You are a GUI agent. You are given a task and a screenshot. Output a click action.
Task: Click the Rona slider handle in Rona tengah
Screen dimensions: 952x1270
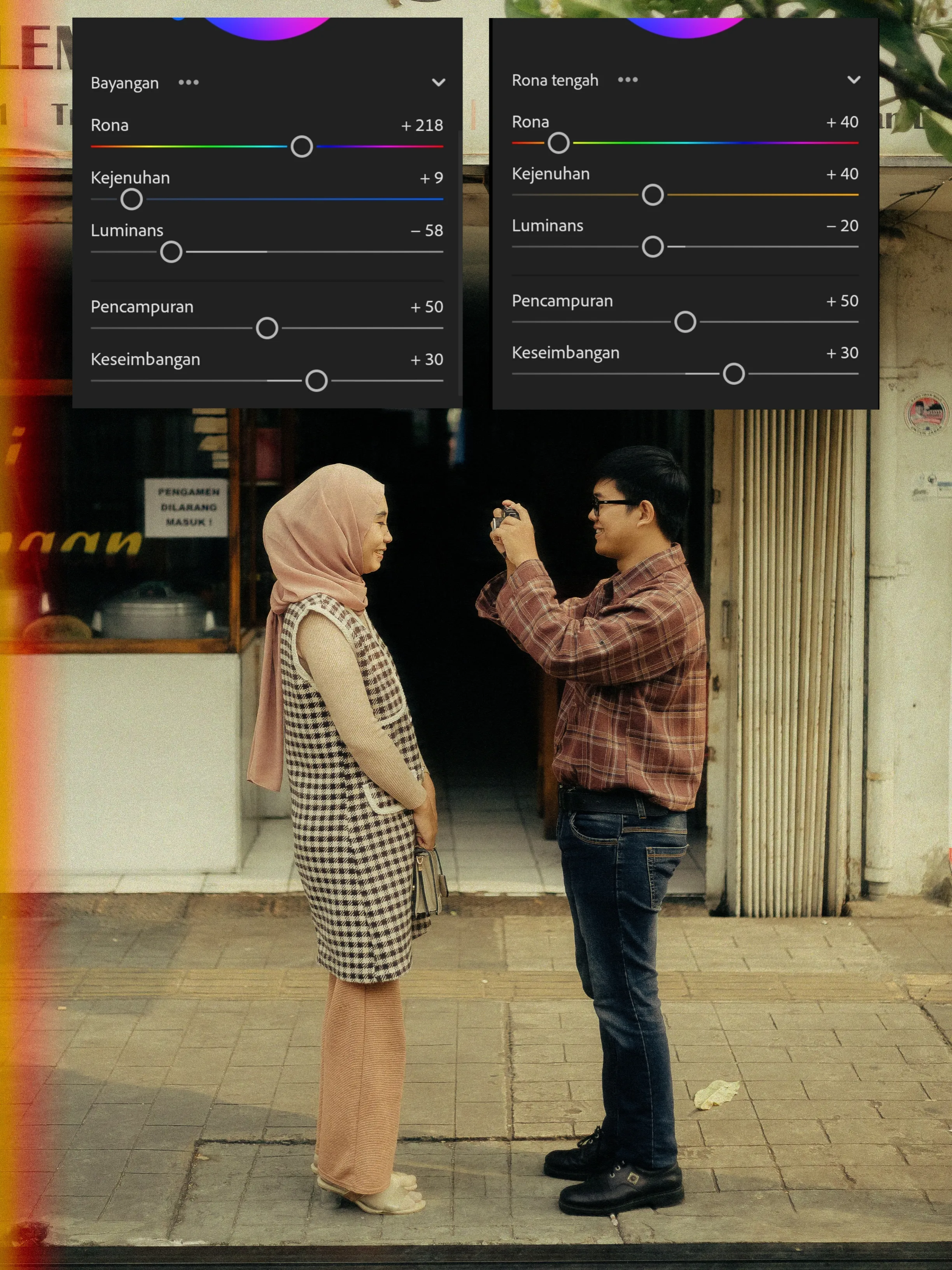(558, 143)
